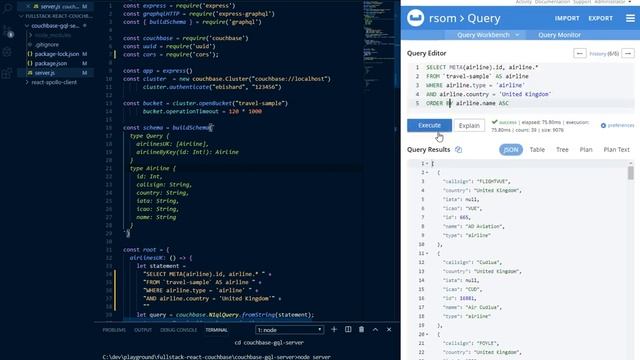Create a new terminal with plus icon
Screen dimensions: 640x360
(x=334, y=329)
